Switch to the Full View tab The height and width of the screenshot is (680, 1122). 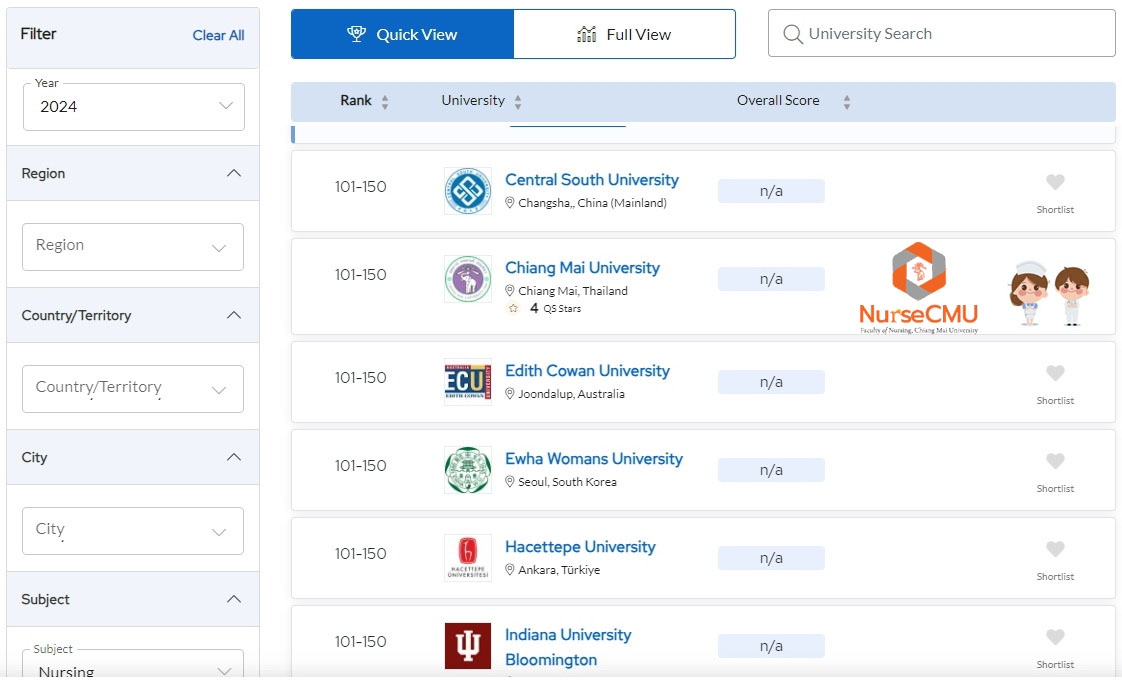coord(624,35)
